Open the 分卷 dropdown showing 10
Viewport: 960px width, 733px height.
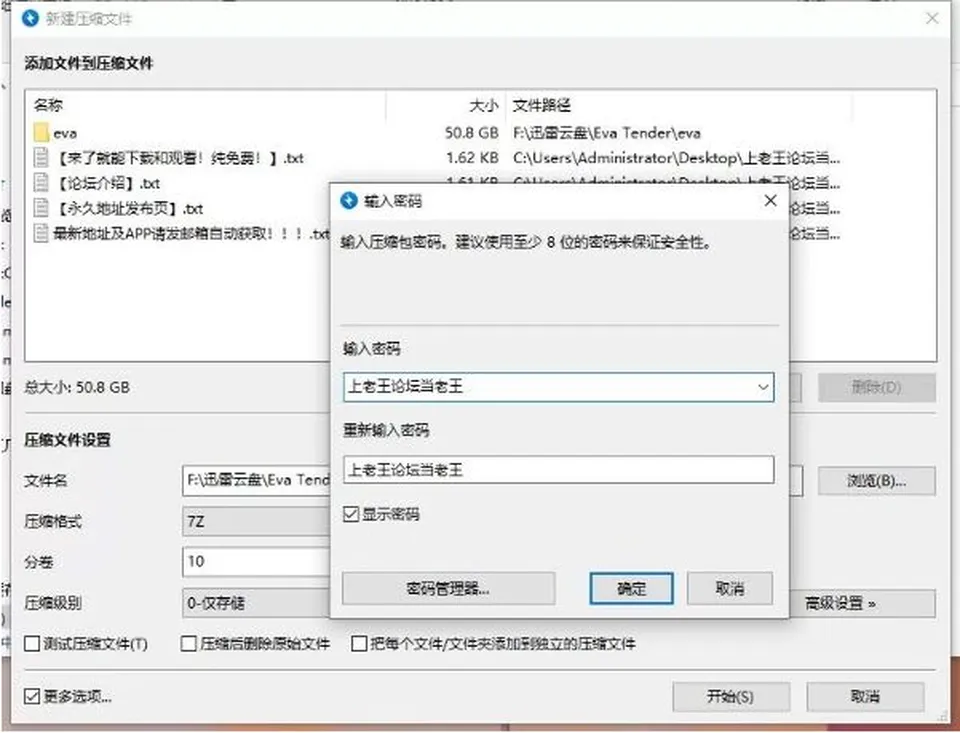(x=256, y=562)
